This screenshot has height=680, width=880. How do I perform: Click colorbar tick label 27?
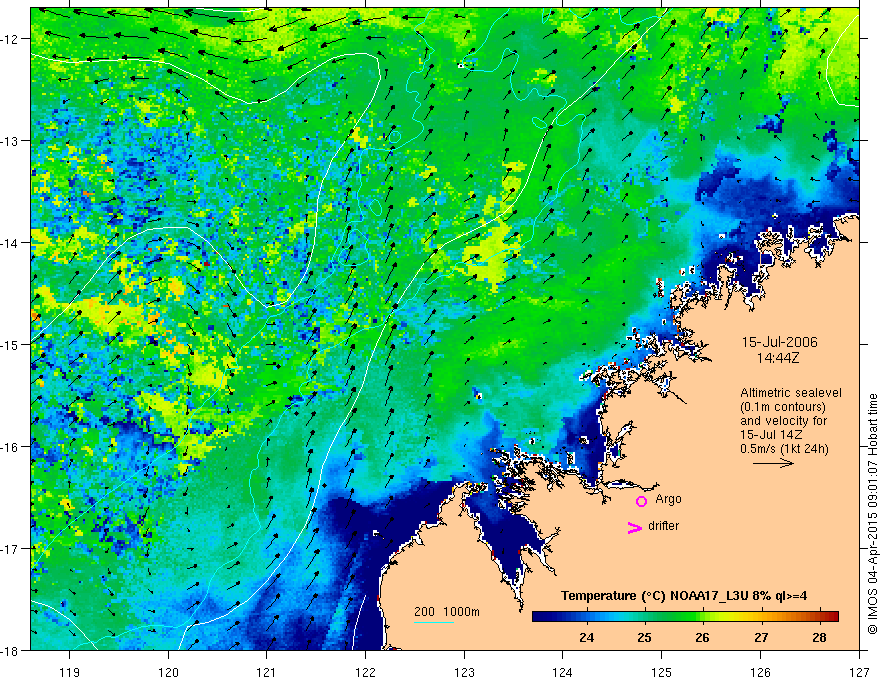pyautogui.click(x=761, y=637)
